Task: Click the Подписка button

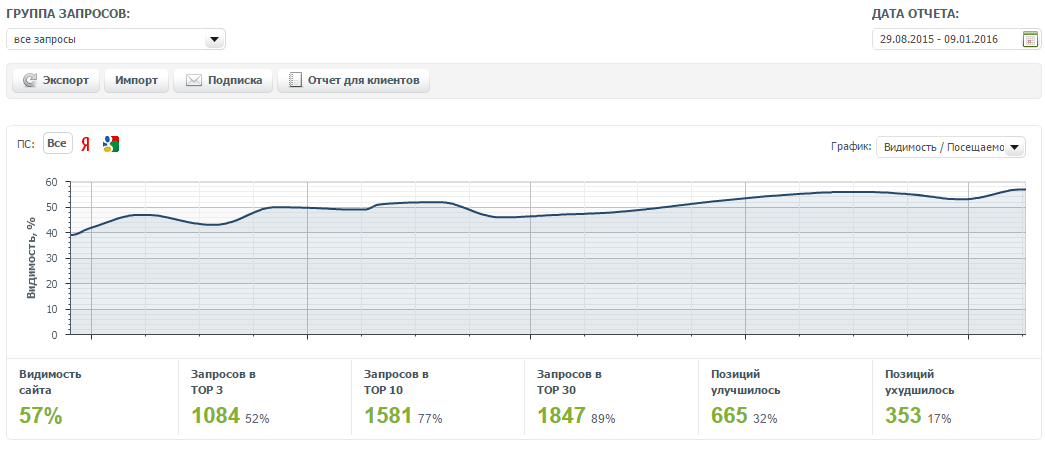Action: point(223,81)
